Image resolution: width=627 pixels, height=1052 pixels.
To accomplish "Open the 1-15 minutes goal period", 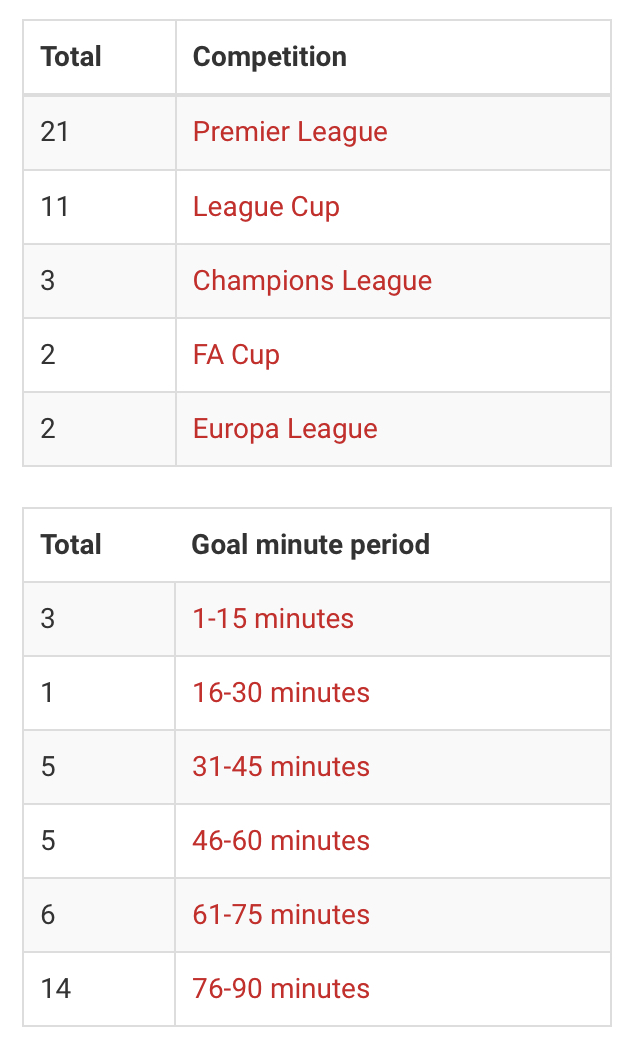I will coord(273,619).
